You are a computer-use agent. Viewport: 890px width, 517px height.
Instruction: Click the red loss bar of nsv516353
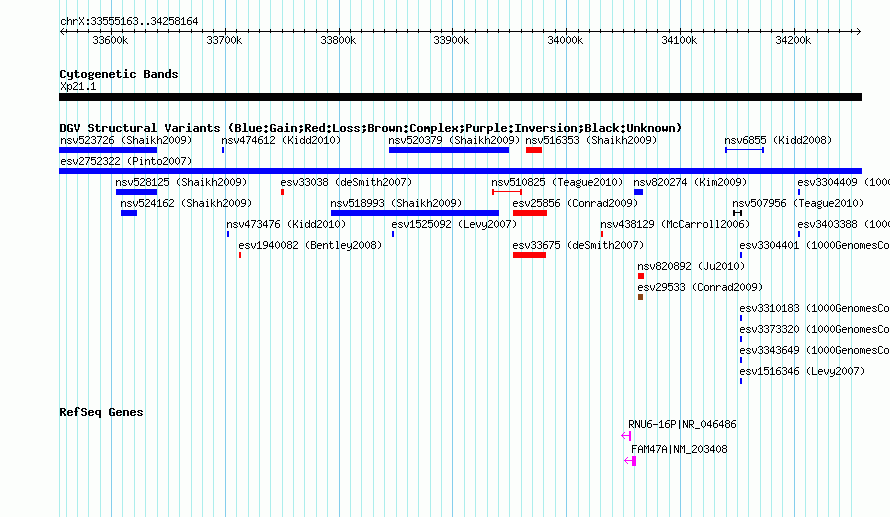[534, 150]
